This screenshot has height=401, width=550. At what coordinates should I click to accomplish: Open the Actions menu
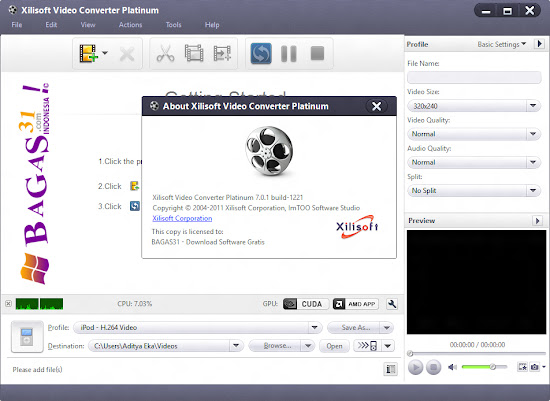(130, 25)
